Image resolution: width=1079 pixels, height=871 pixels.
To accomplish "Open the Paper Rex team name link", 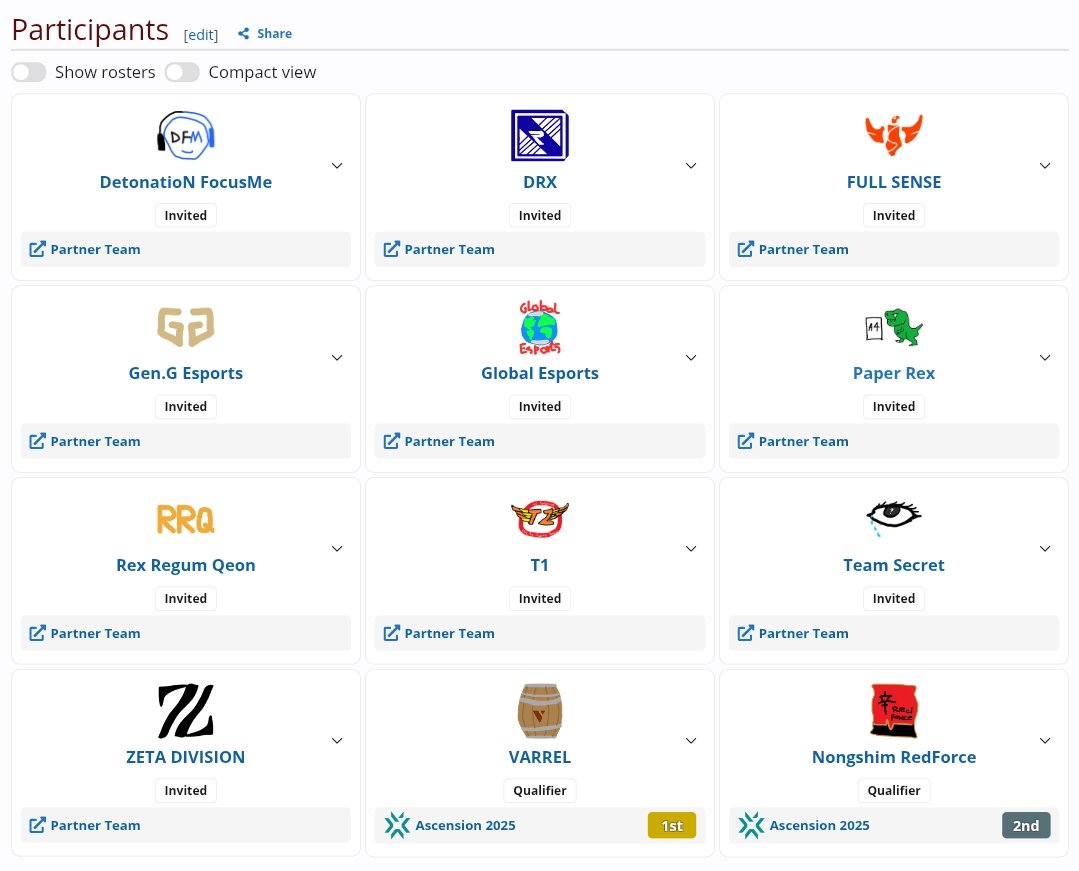I will [x=893, y=374].
